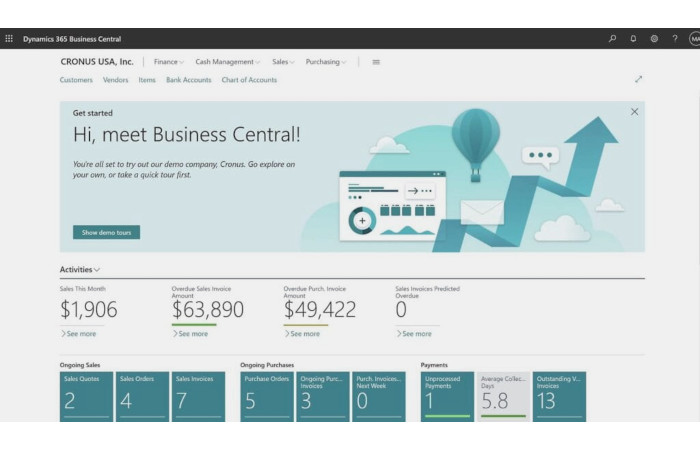Open the Purch. Invoices Next Week tile
700x450 pixels.
379,396
